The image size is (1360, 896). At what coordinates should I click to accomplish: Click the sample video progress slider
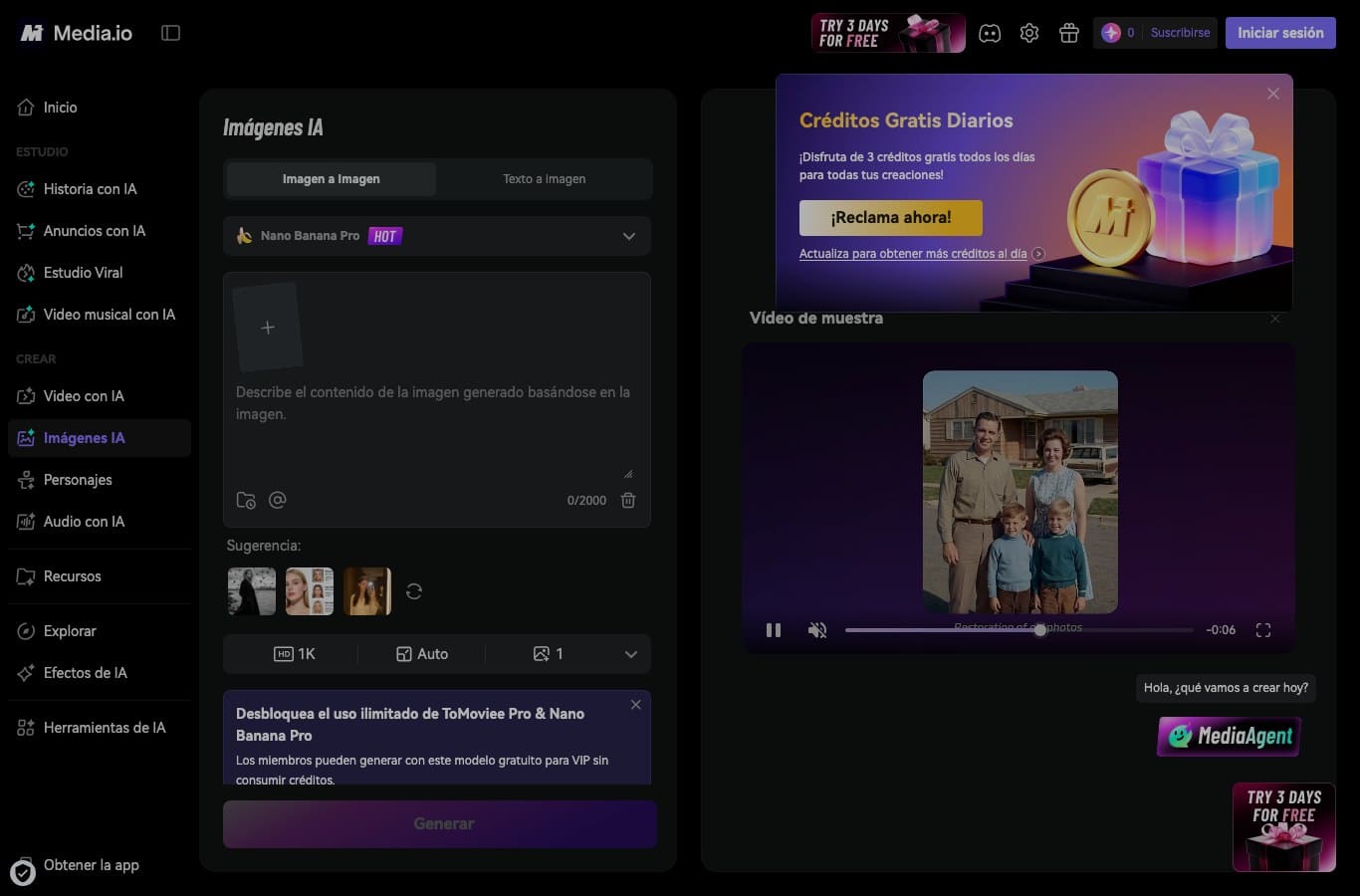point(1020,630)
